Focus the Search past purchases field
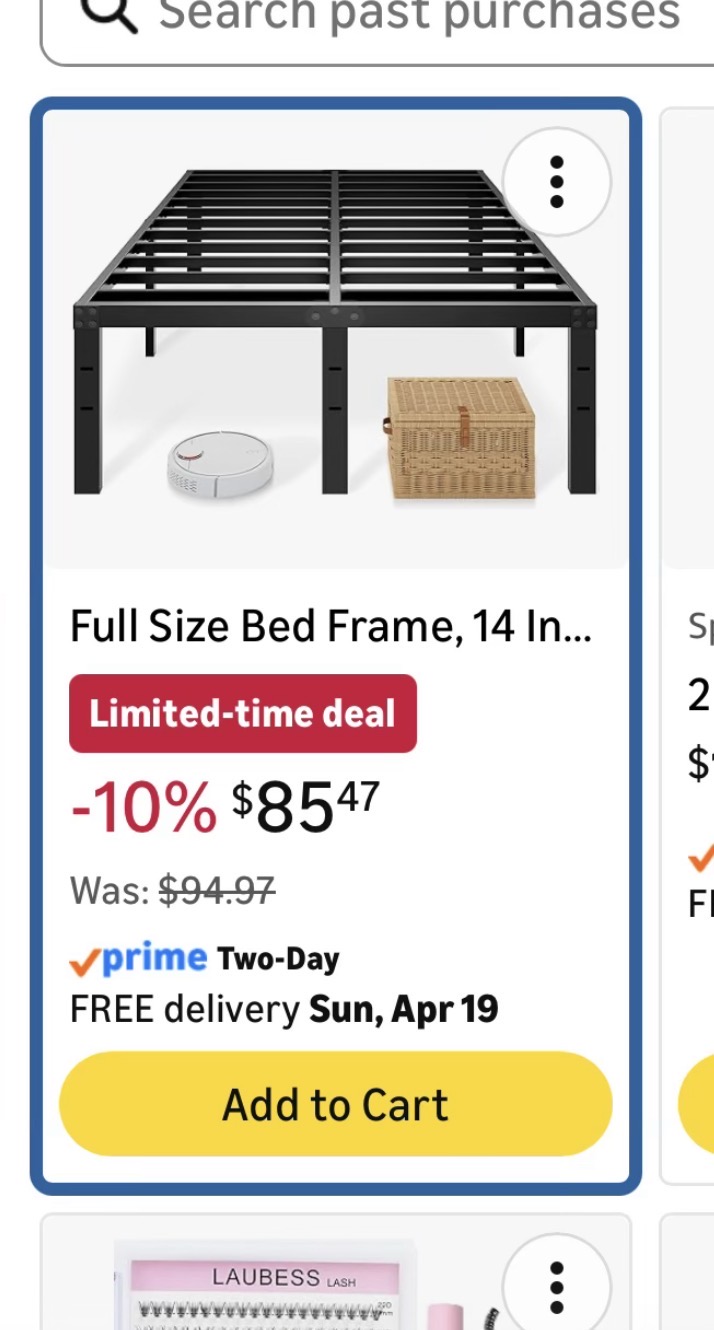Image resolution: width=714 pixels, height=1330 pixels. (x=420, y=16)
